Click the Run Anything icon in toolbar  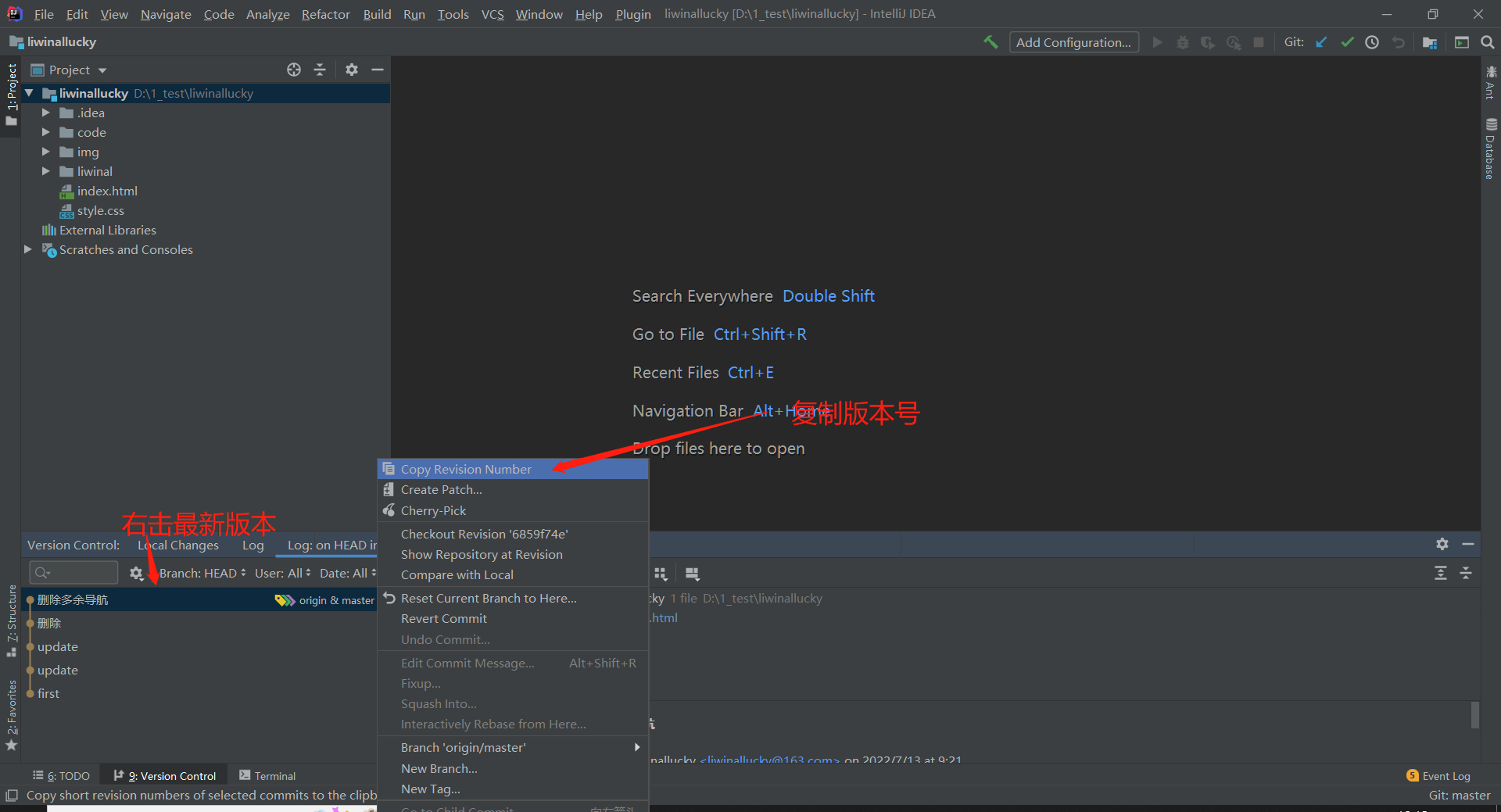[1461, 42]
